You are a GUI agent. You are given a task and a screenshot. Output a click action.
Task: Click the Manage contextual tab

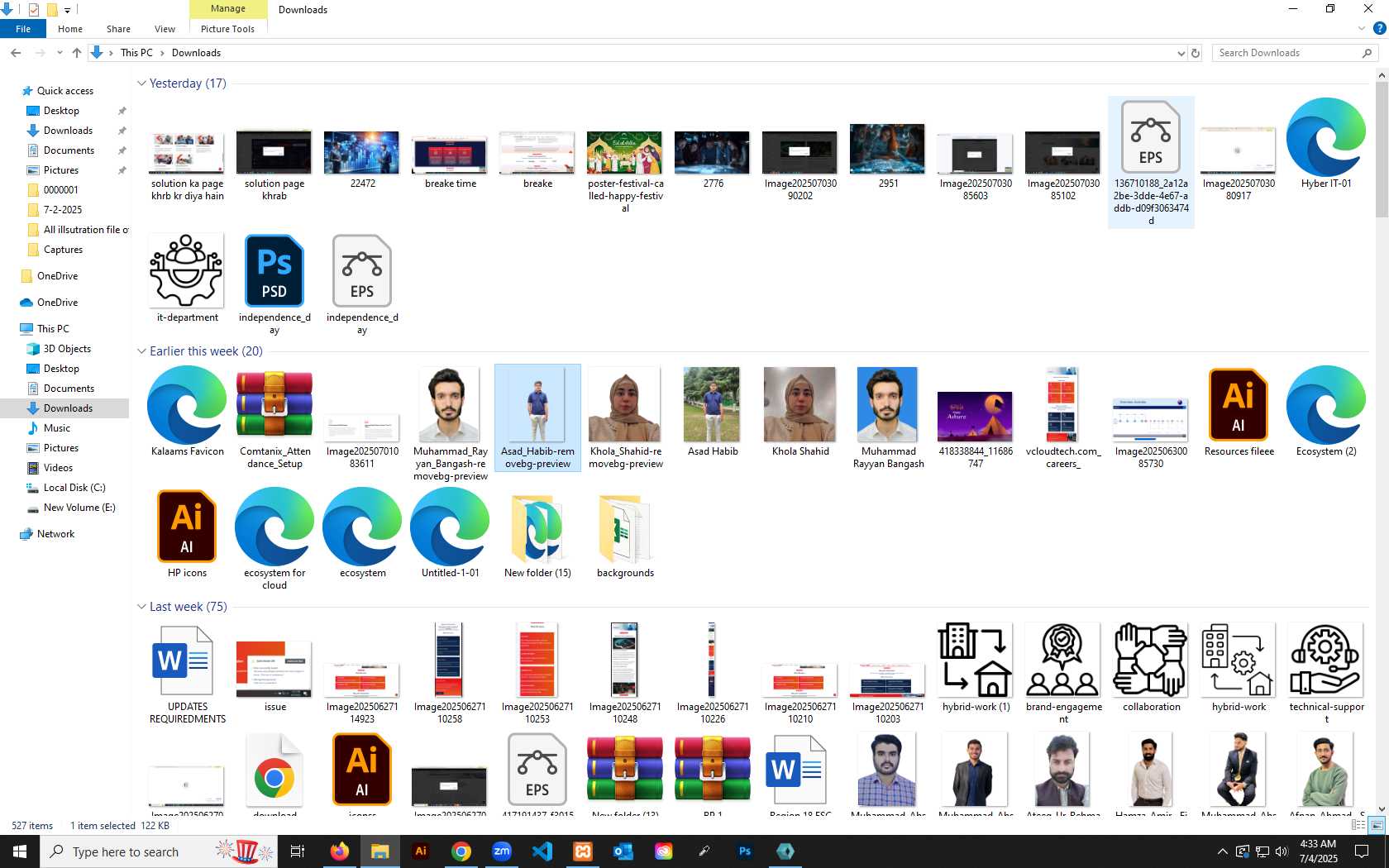point(228,9)
